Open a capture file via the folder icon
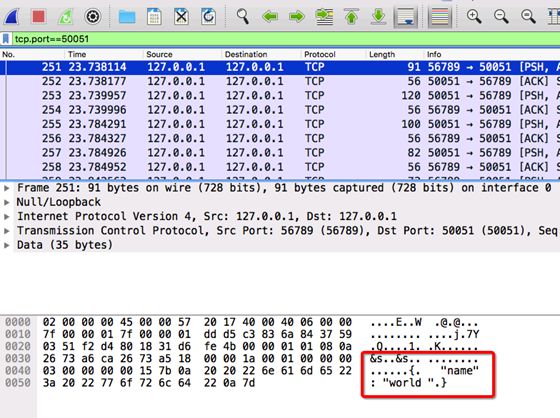 [x=127, y=16]
